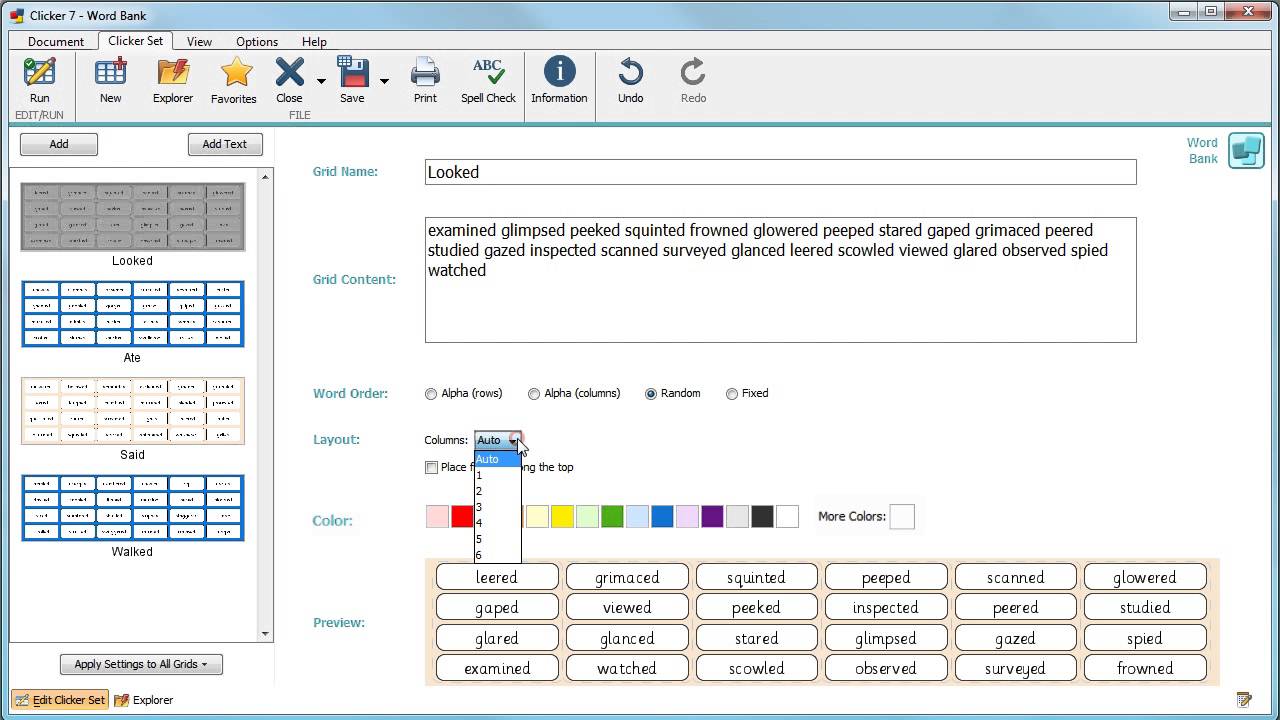This screenshot has width=1280, height=720.
Task: Click the squinted preview cell
Action: pyautogui.click(x=756, y=577)
